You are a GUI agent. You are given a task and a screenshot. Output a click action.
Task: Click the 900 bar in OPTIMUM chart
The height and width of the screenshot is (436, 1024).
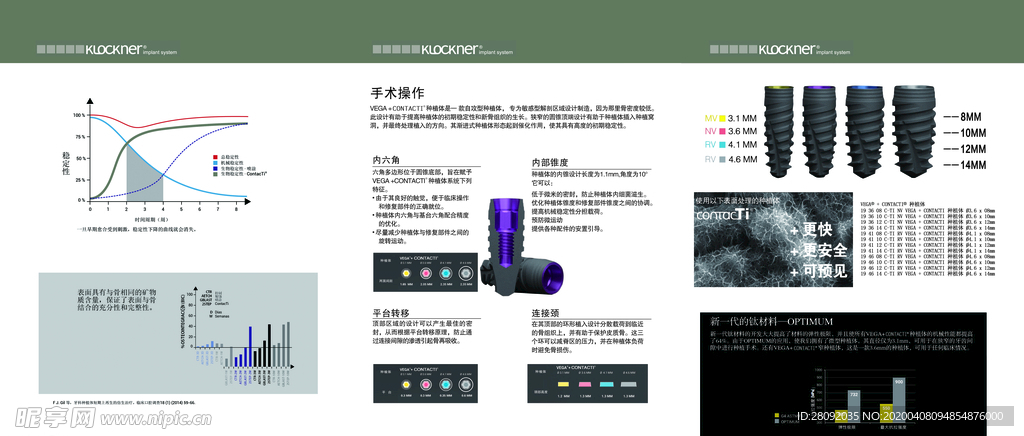point(899,398)
